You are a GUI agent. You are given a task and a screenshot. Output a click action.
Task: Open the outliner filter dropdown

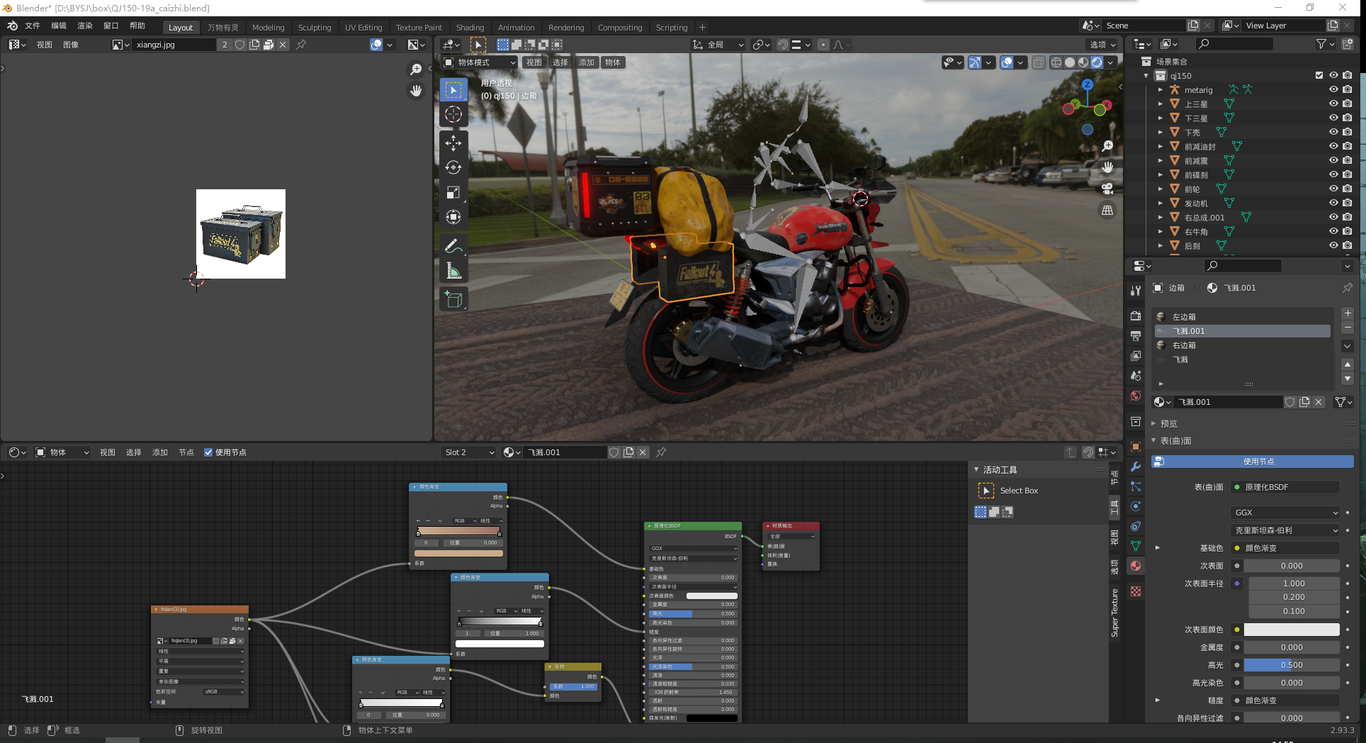click(x=1326, y=44)
